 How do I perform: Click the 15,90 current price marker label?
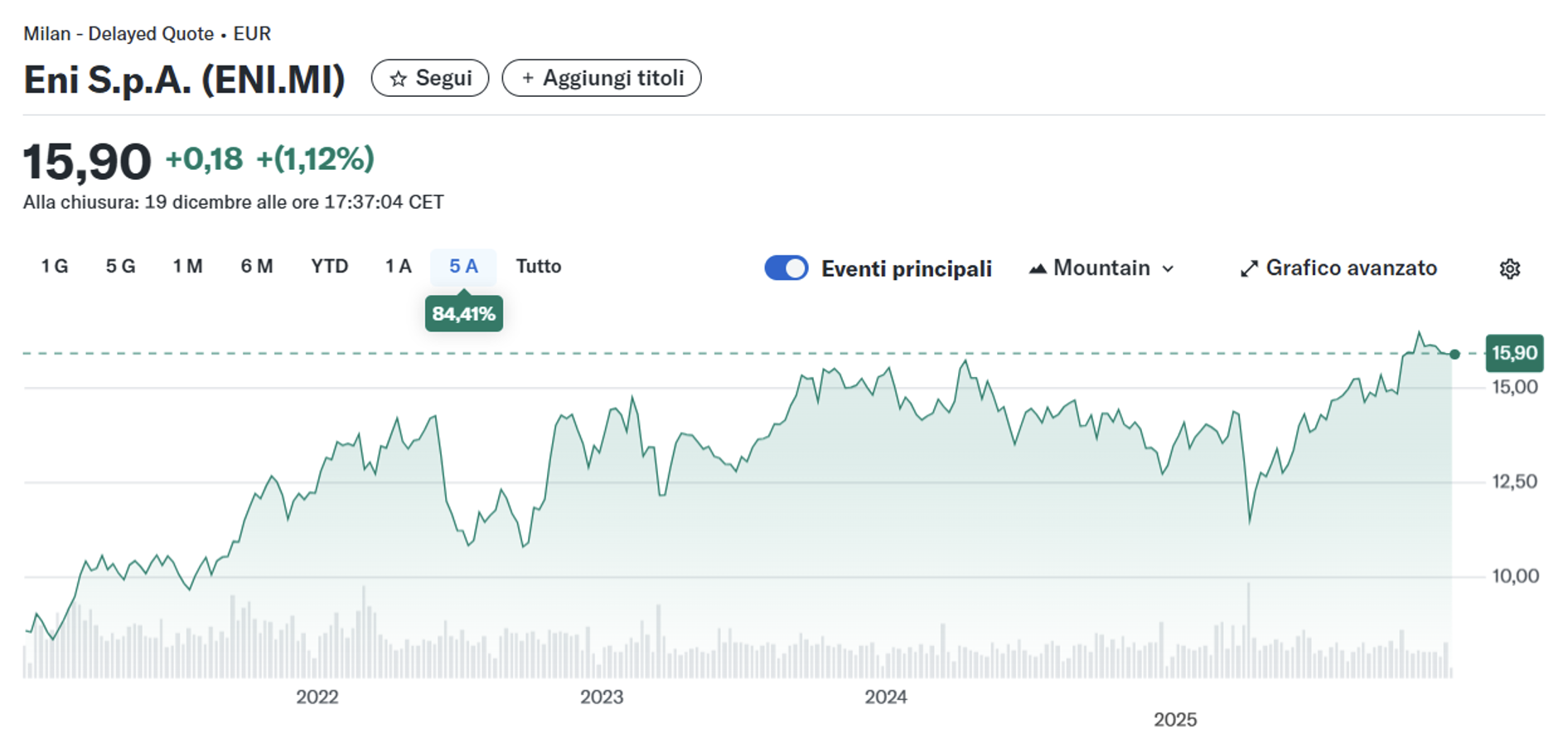point(1514,353)
